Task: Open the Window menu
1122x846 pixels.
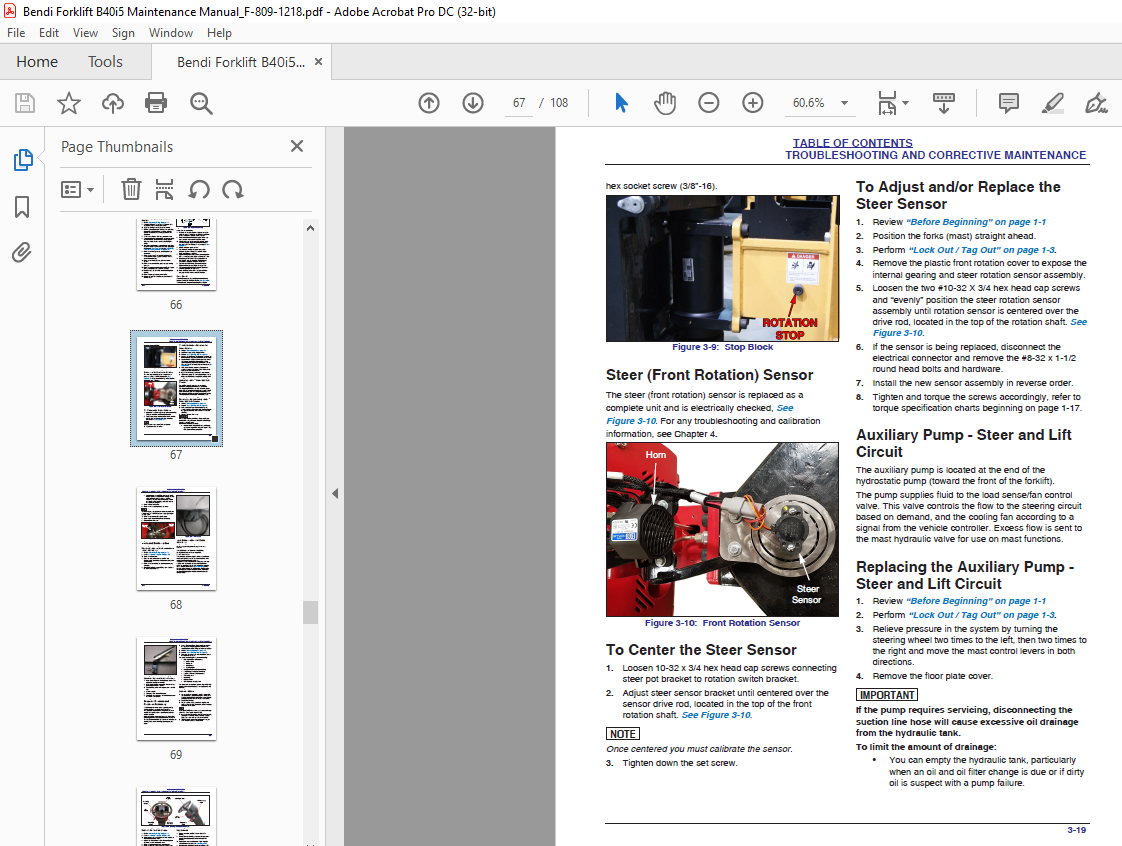Action: [x=171, y=33]
